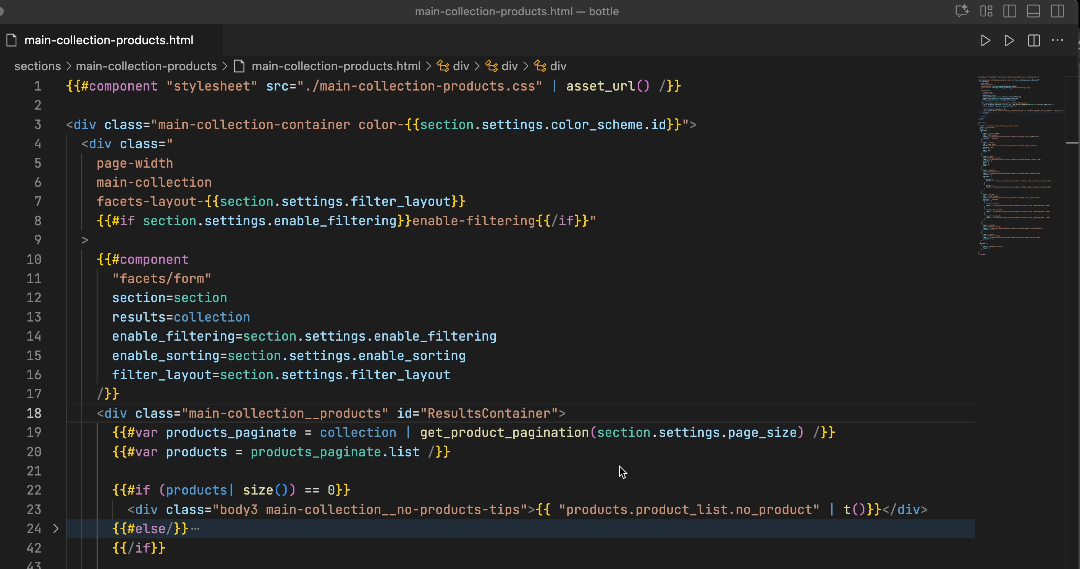This screenshot has height=569, width=1080.
Task: Open the editor More Actions ellipsis
Action: pyautogui.click(x=1058, y=41)
